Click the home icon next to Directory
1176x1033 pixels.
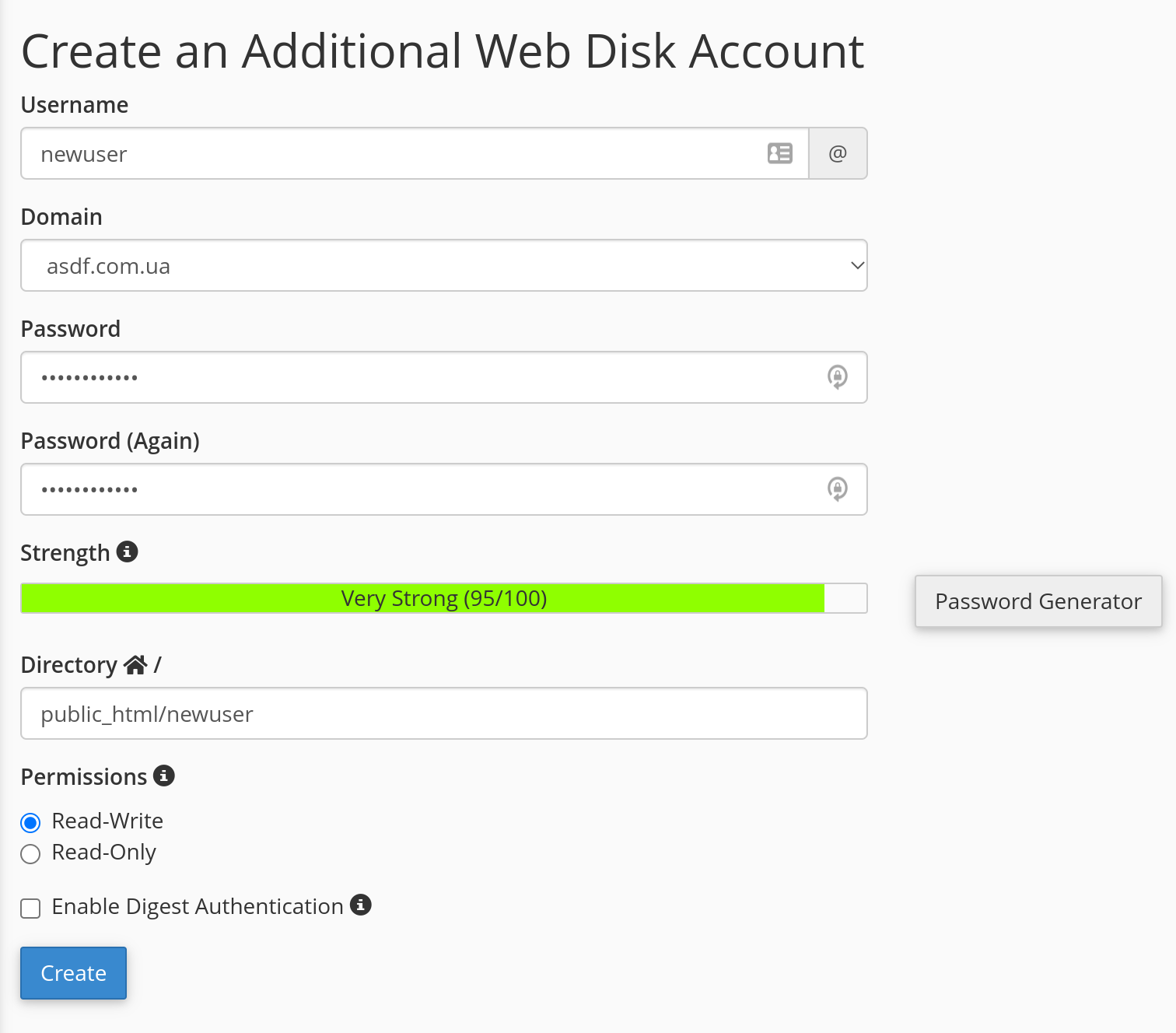135,665
